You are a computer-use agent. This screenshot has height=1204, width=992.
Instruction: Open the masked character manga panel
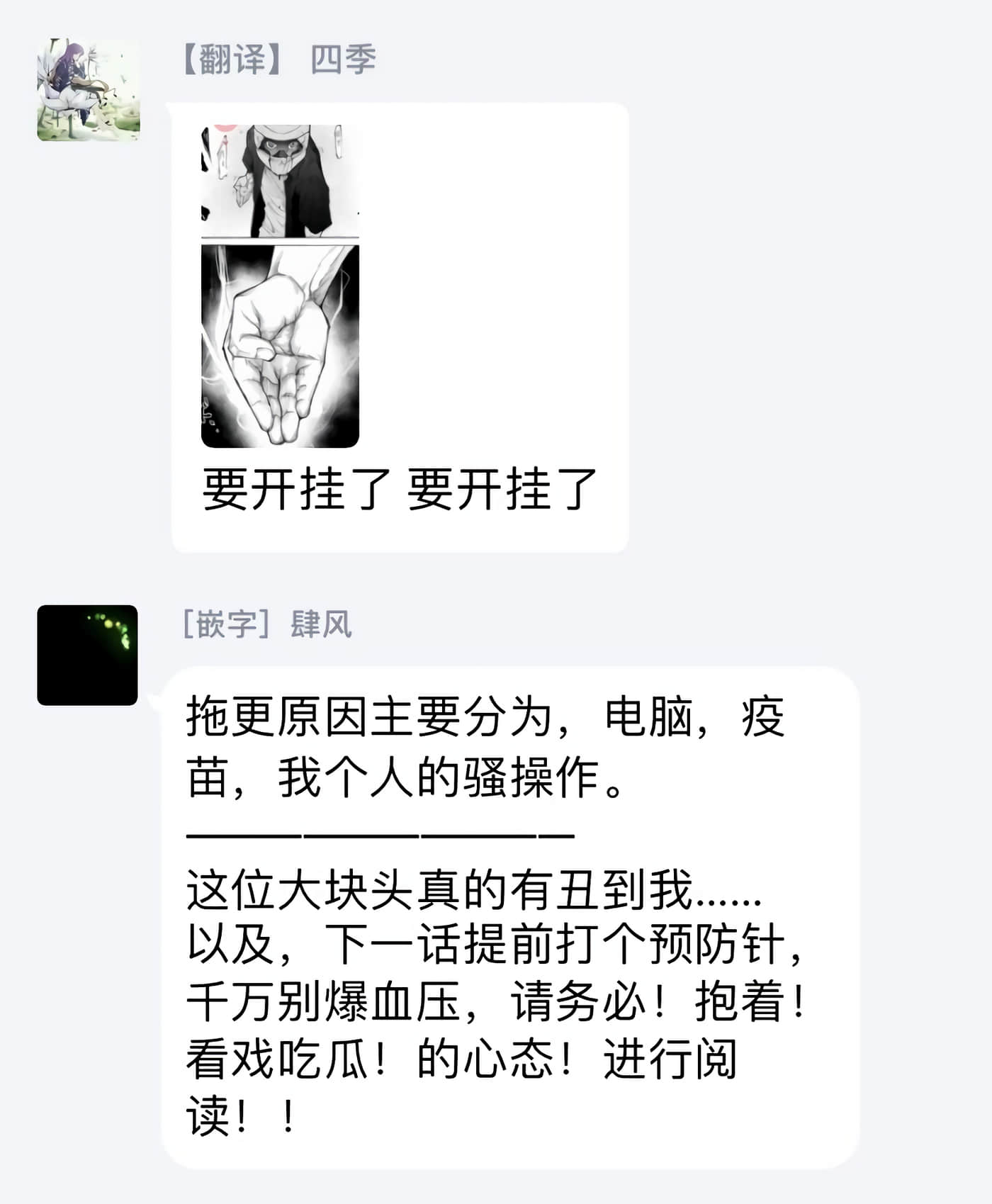280,180
